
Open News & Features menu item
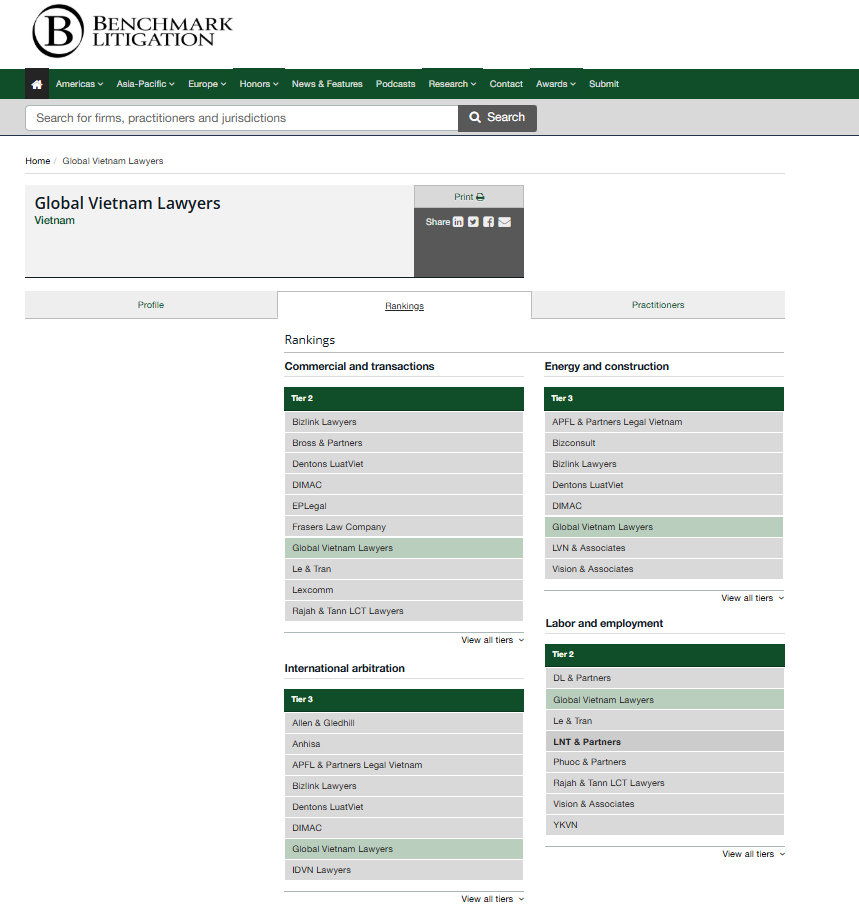(327, 84)
